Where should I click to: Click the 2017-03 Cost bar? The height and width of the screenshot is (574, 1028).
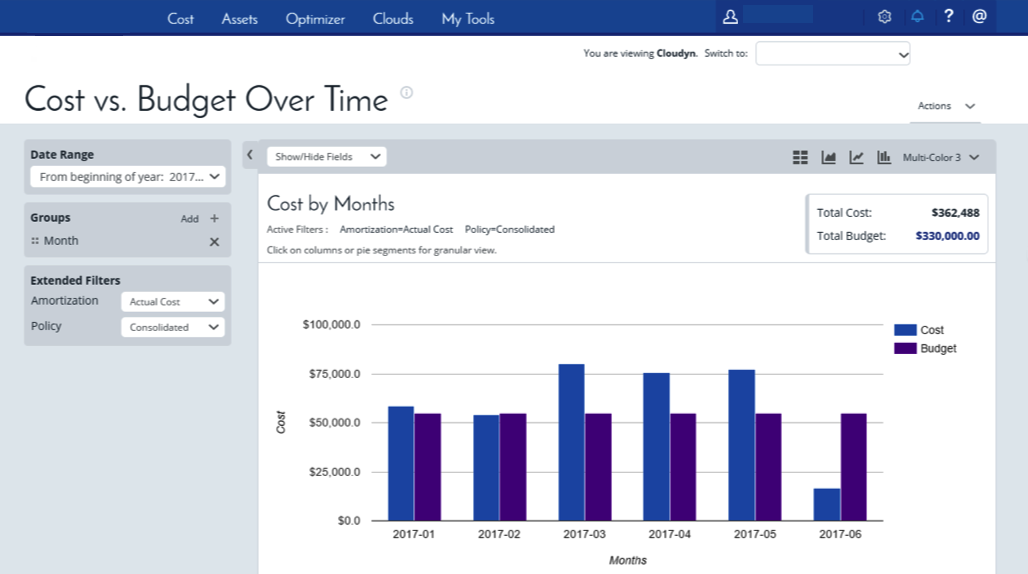pos(571,442)
